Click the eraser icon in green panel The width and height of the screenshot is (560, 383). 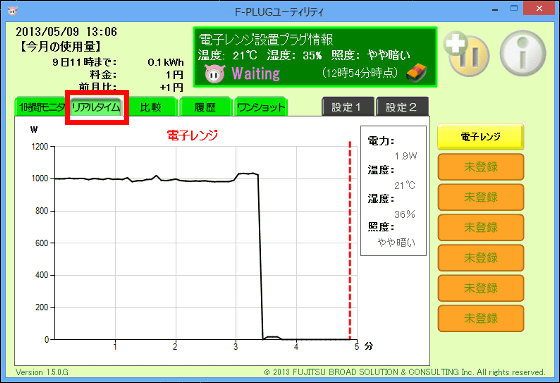click(416, 73)
